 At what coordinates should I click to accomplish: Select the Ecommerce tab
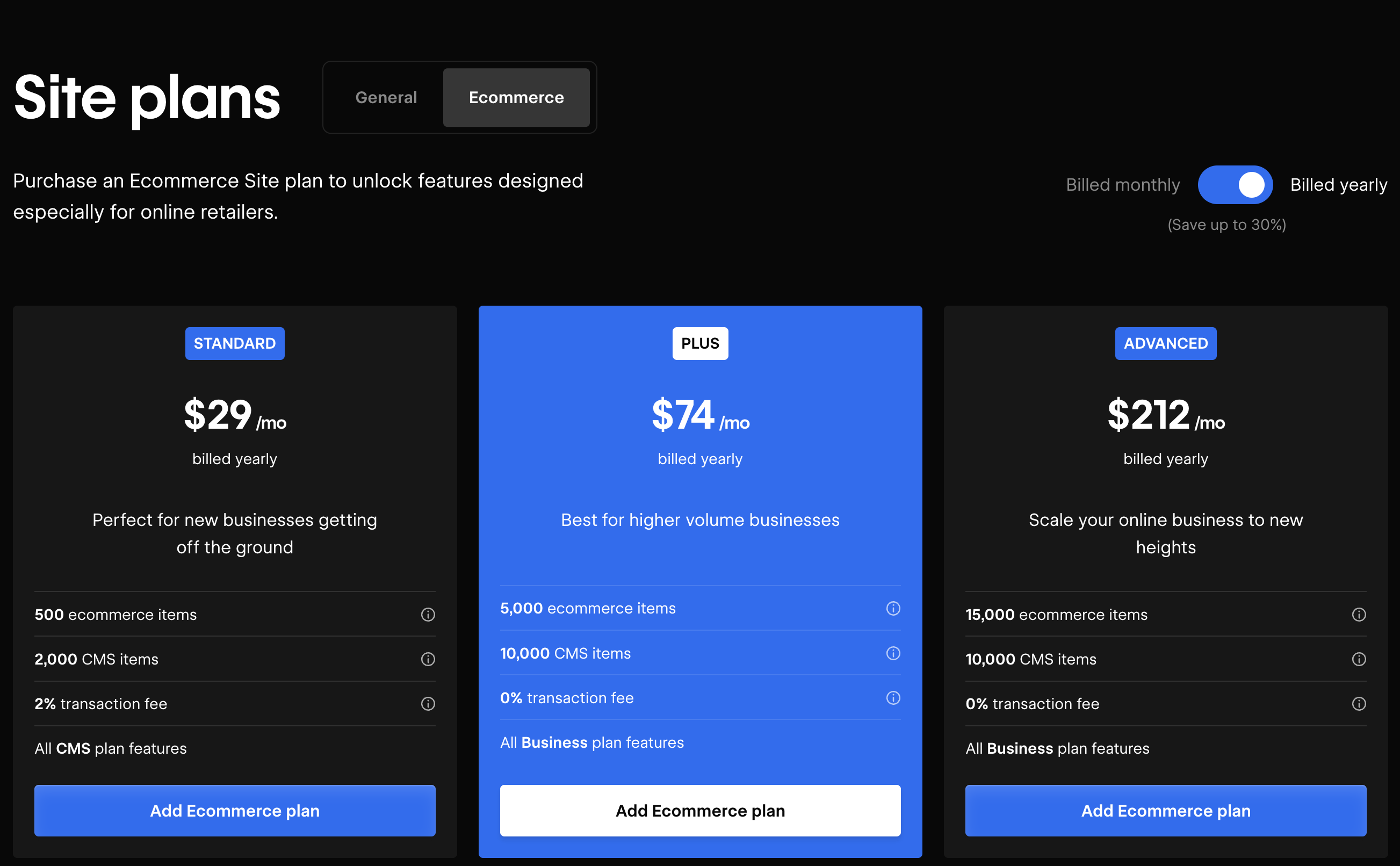click(x=516, y=97)
